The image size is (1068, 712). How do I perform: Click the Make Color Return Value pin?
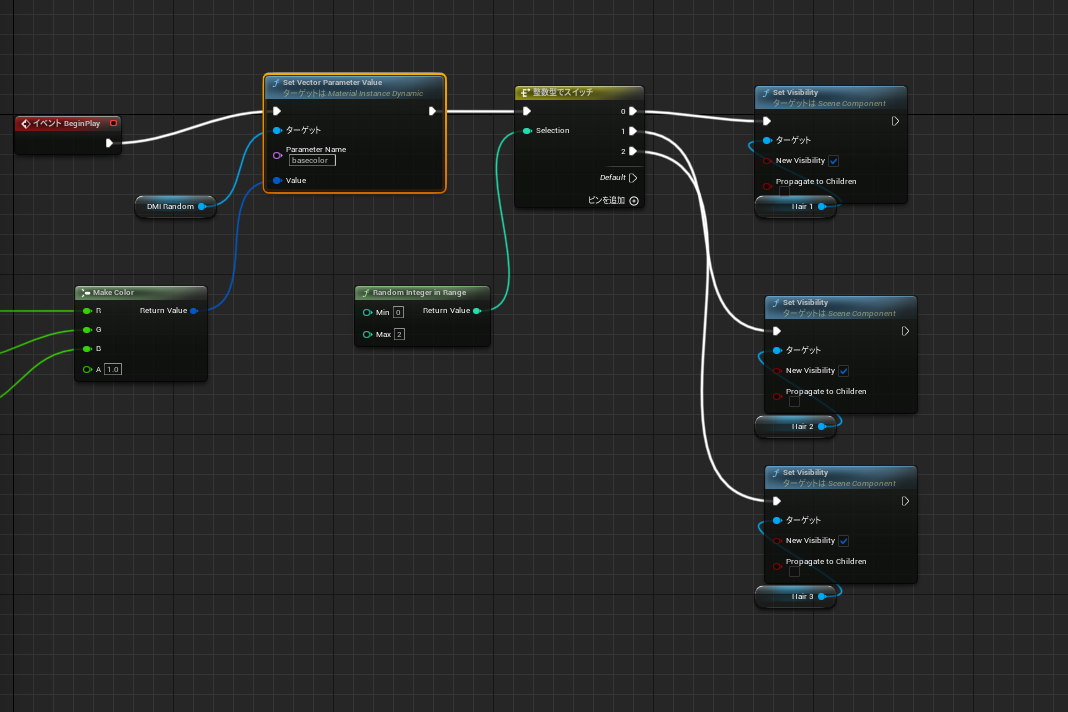(x=193, y=311)
